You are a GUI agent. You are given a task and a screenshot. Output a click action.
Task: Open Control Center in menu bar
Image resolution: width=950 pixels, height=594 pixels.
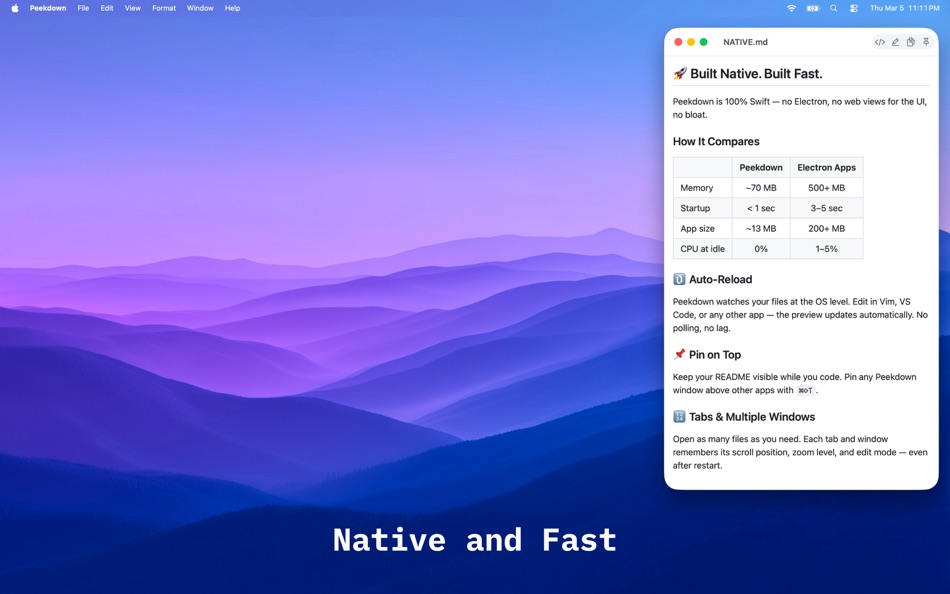[854, 8]
